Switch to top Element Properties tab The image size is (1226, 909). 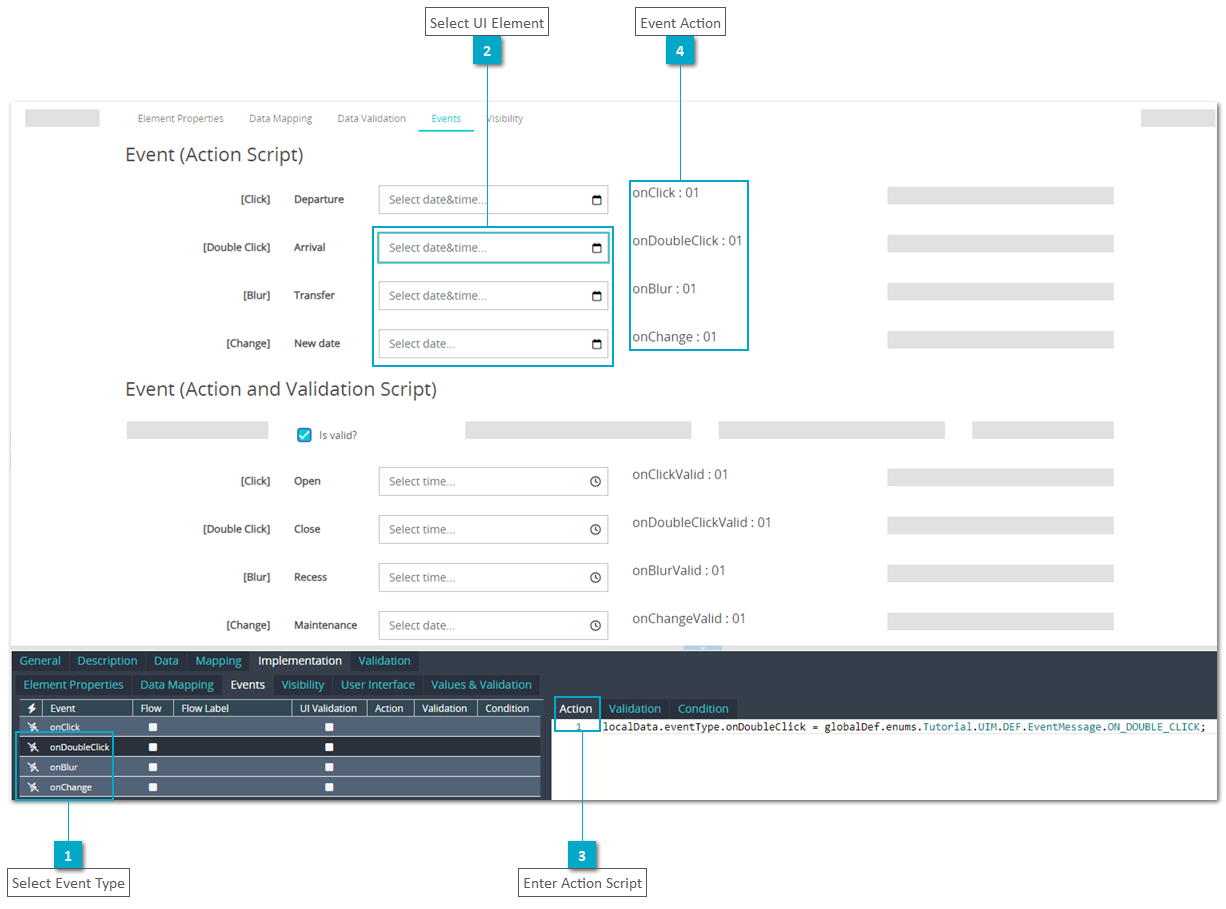(x=181, y=118)
